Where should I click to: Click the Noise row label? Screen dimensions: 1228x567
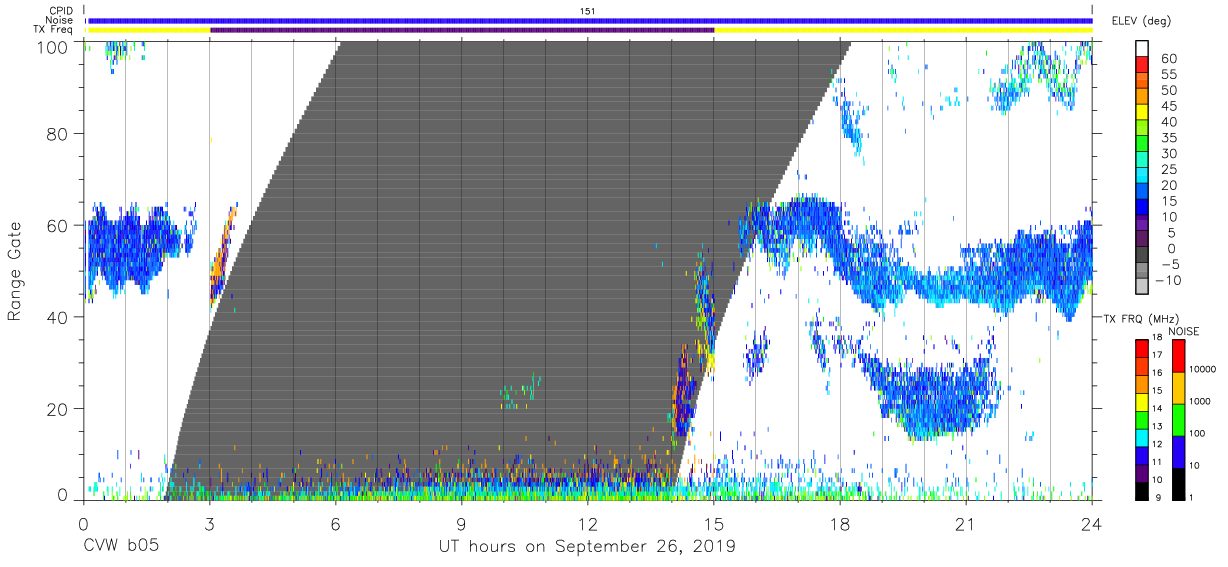pos(61,20)
